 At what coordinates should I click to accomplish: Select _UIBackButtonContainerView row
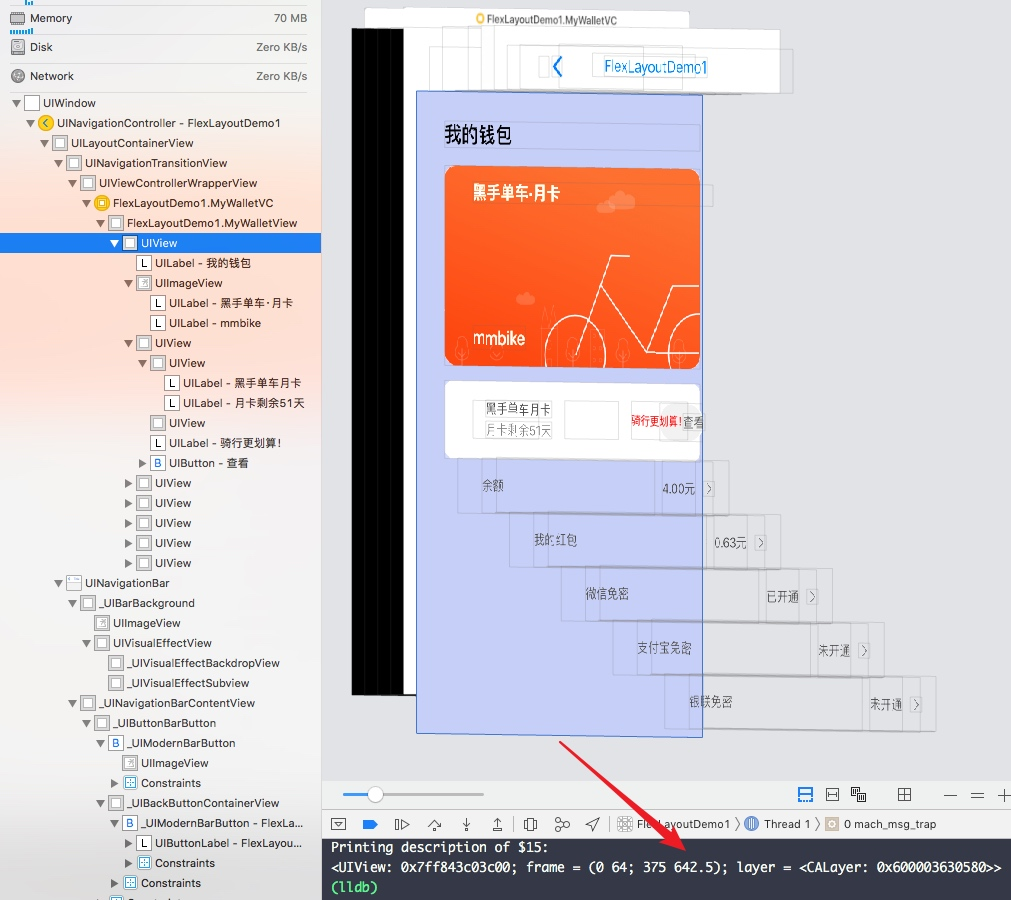click(161, 803)
